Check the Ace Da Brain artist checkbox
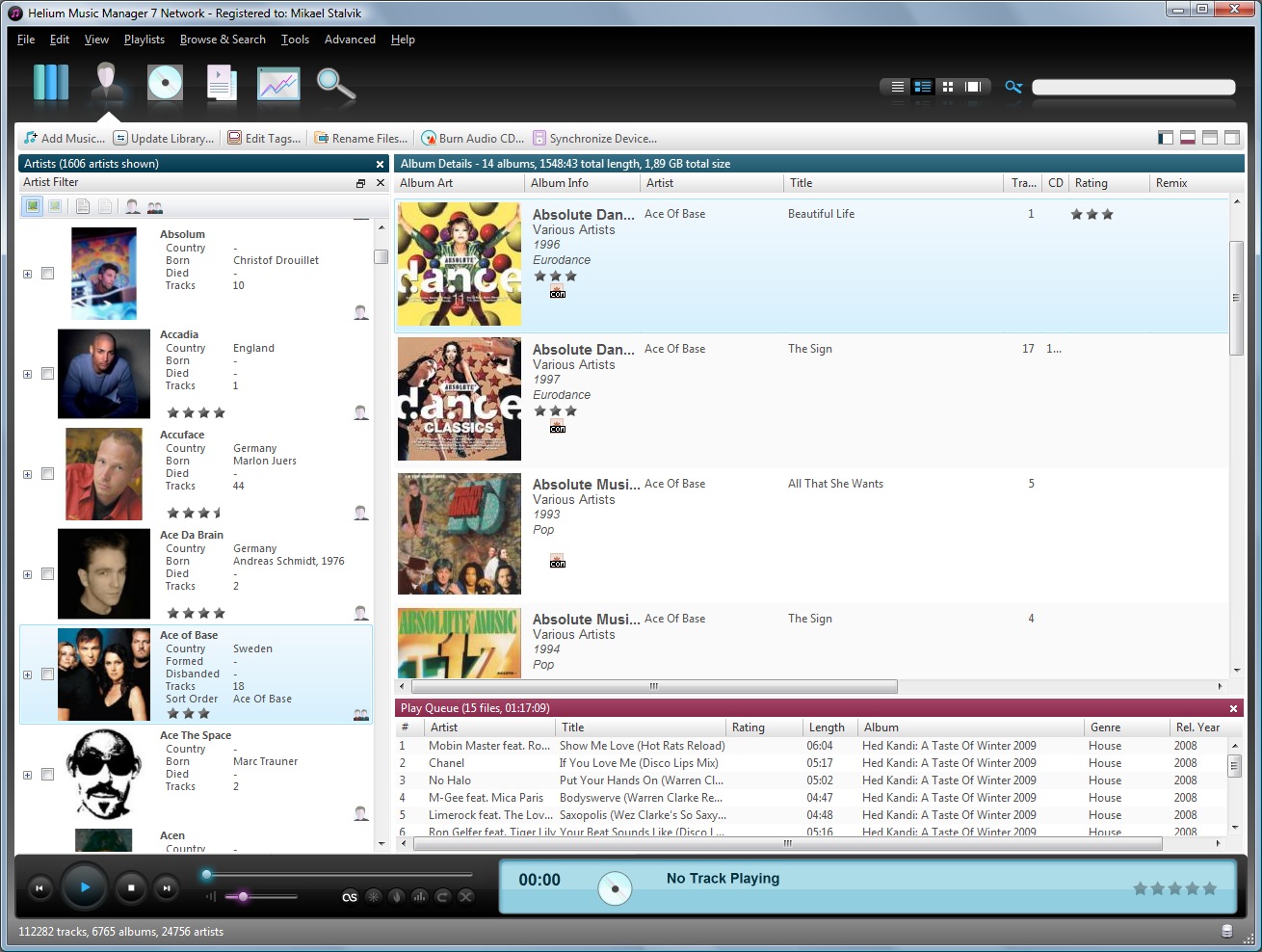1262x952 pixels. (x=47, y=574)
